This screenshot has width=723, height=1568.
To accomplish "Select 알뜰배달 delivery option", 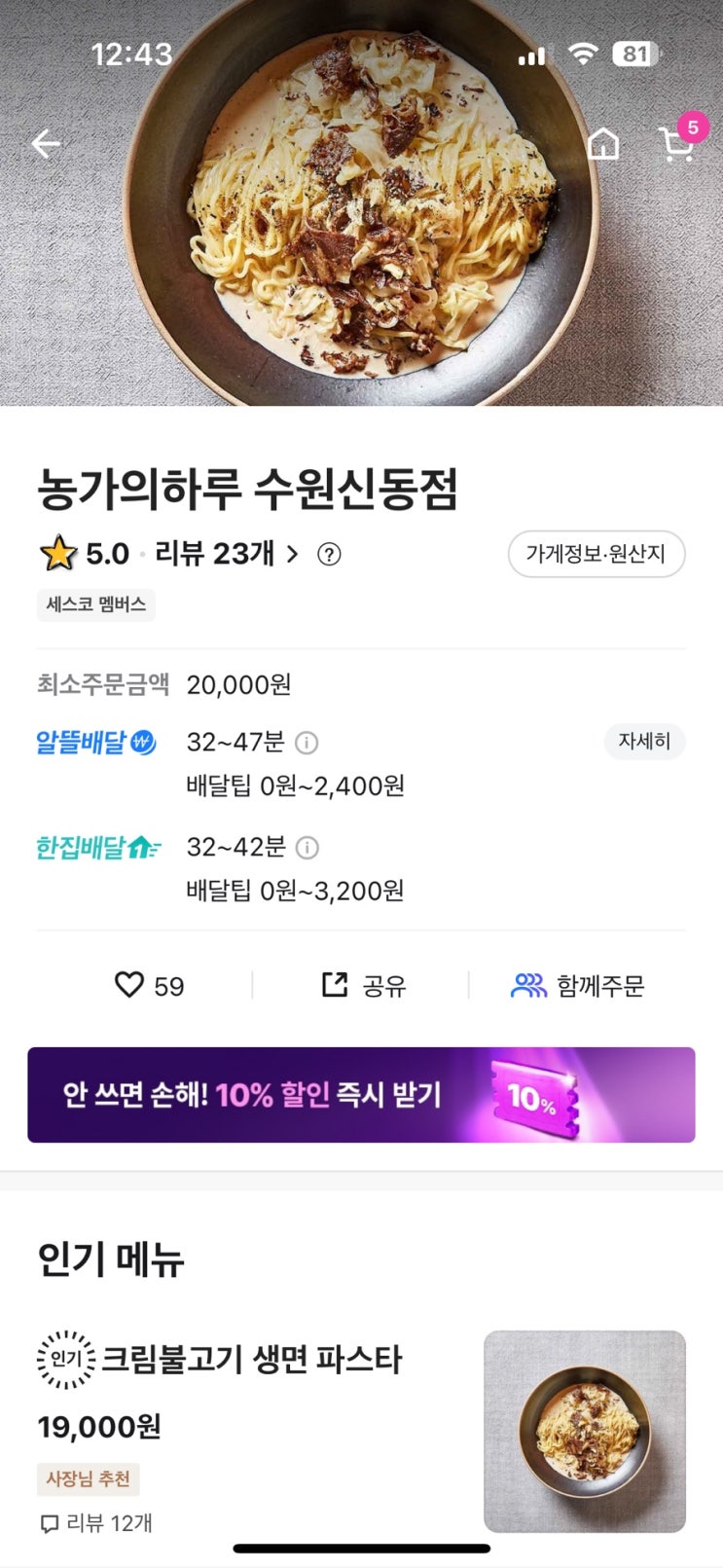I will [x=96, y=743].
